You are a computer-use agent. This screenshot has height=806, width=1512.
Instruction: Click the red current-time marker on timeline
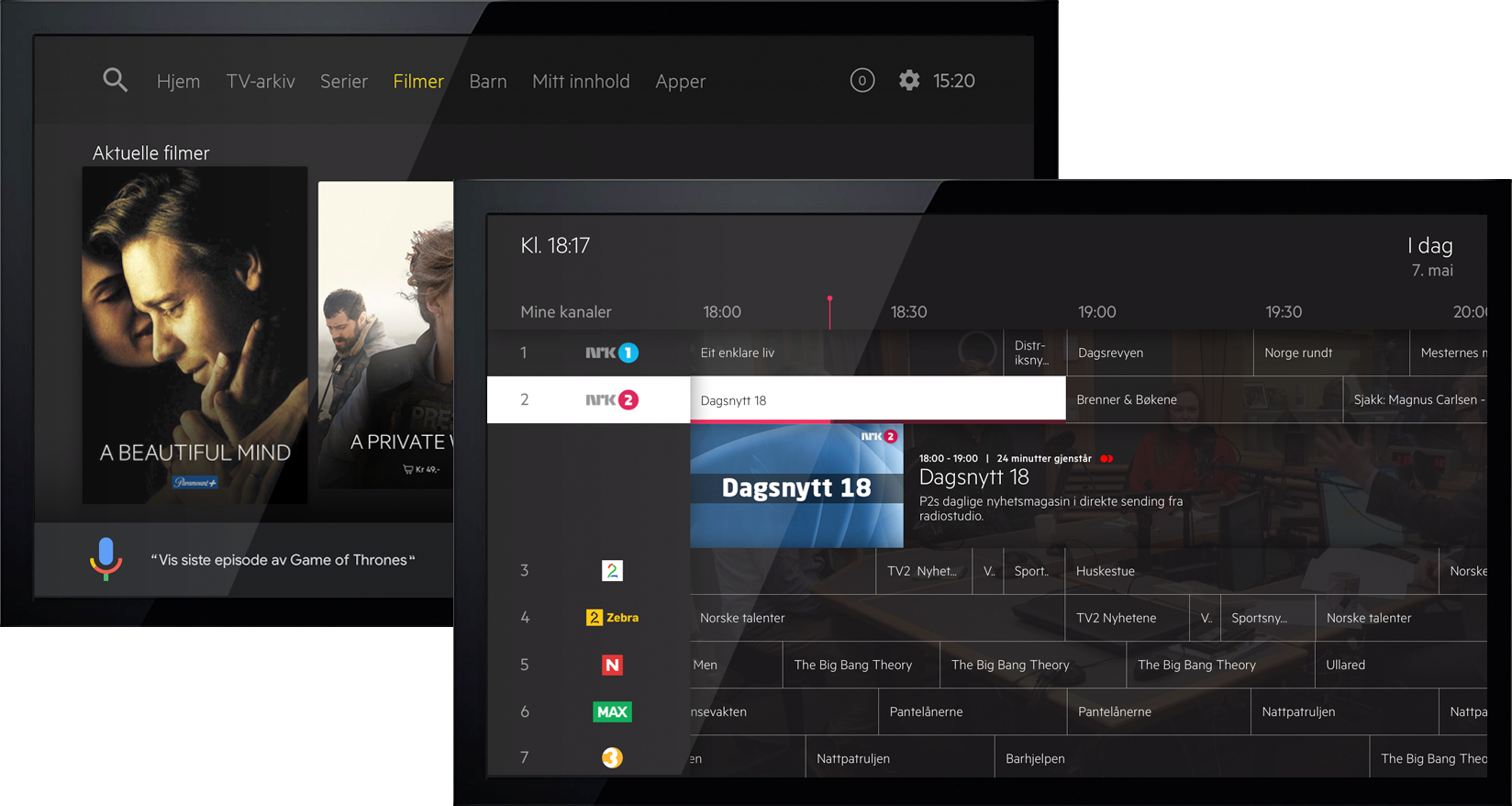[x=829, y=312]
